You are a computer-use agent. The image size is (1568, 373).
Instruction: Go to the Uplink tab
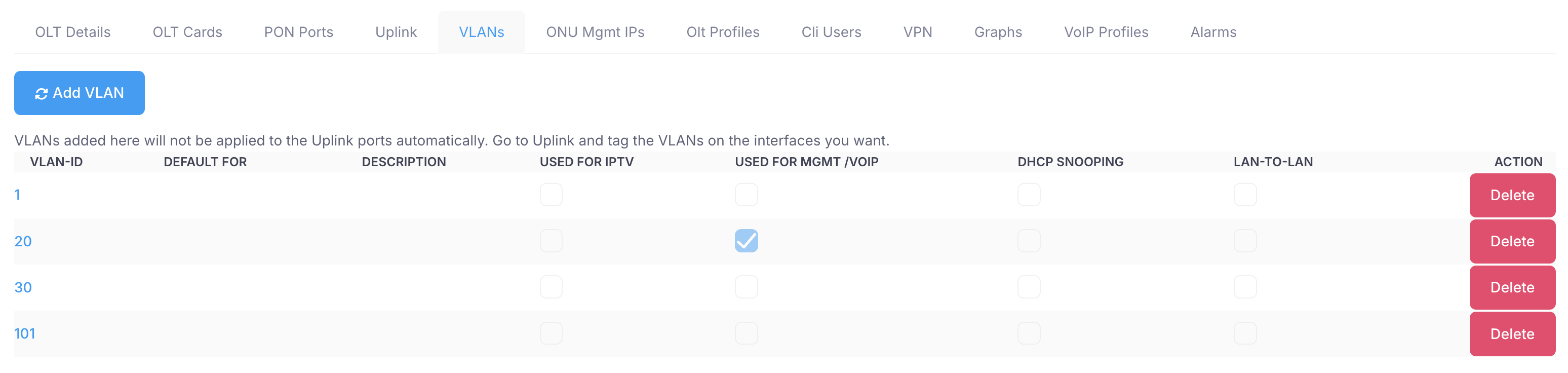[x=396, y=32]
